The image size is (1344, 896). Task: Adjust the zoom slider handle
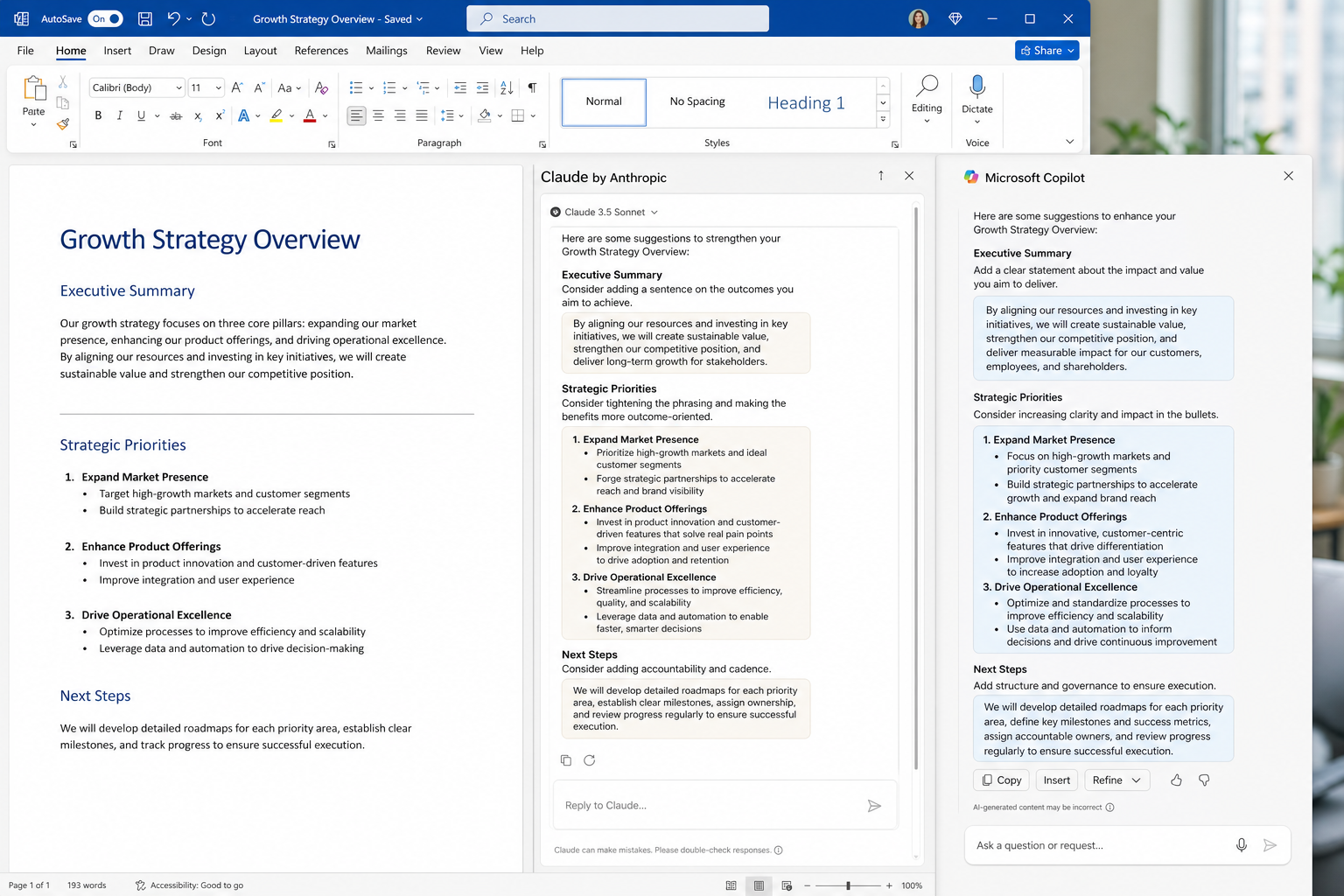[x=848, y=885]
